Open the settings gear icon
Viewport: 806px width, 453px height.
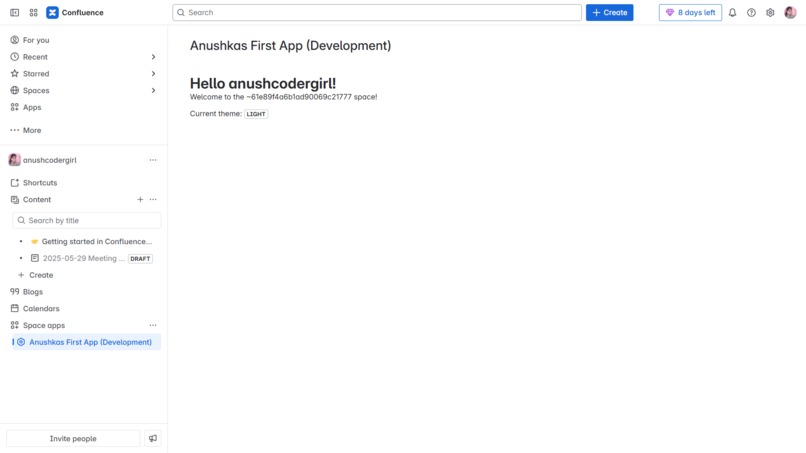[770, 12]
